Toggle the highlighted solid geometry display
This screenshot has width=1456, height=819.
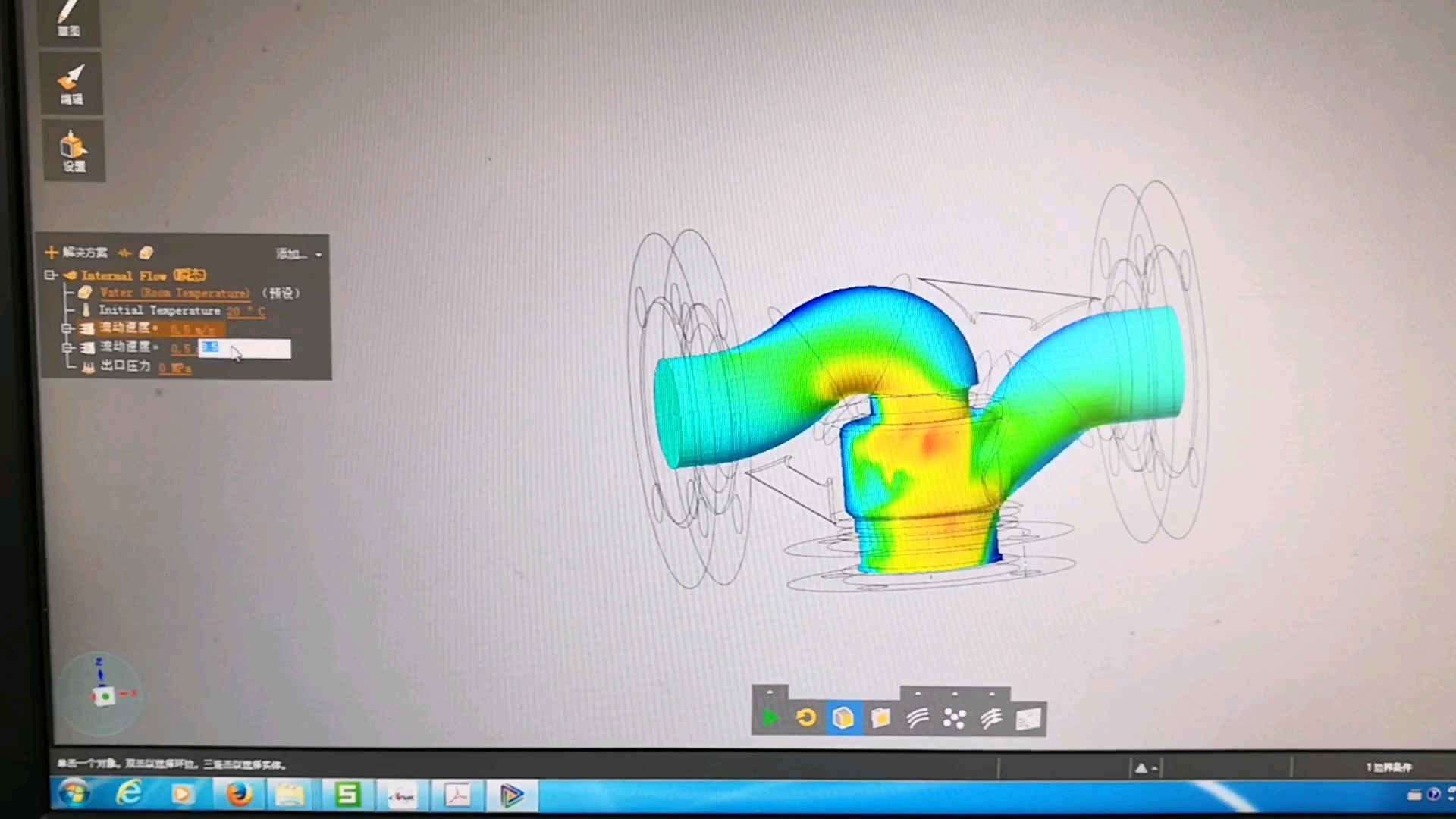click(x=843, y=717)
